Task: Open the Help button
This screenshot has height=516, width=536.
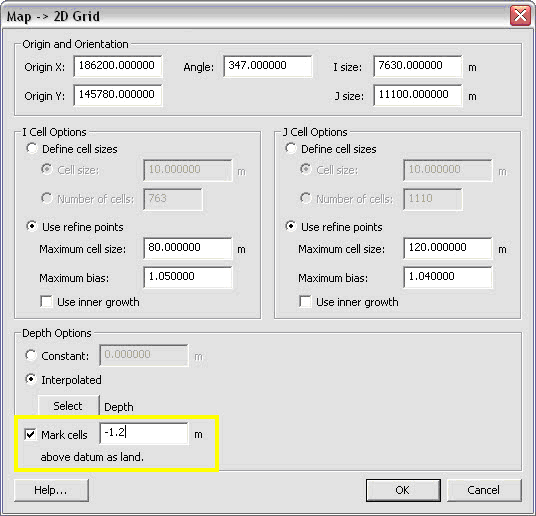Action: click(x=51, y=490)
